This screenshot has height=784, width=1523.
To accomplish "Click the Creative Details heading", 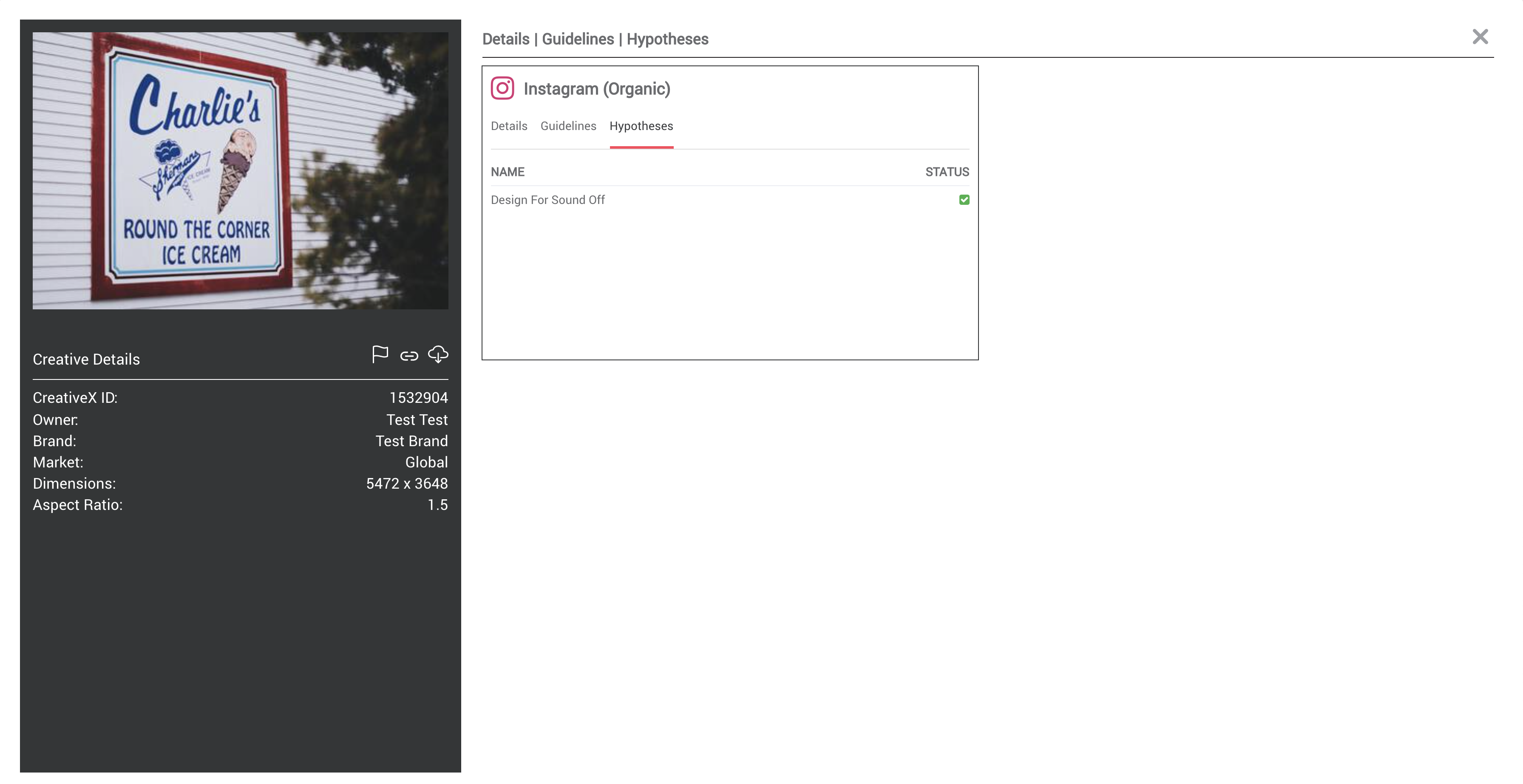I will tap(86, 359).
